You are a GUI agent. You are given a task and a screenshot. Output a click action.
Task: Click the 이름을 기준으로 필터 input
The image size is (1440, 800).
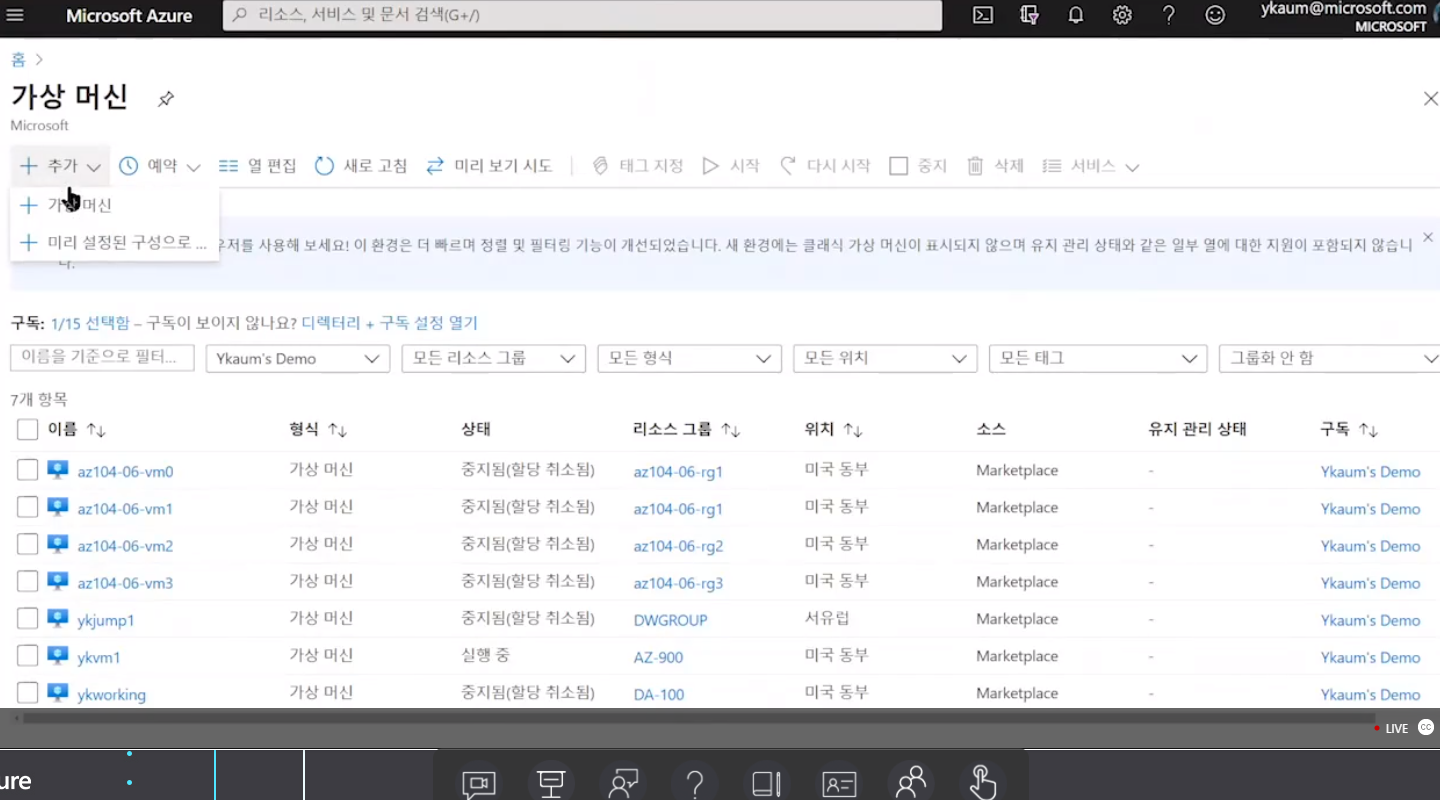[102, 358]
